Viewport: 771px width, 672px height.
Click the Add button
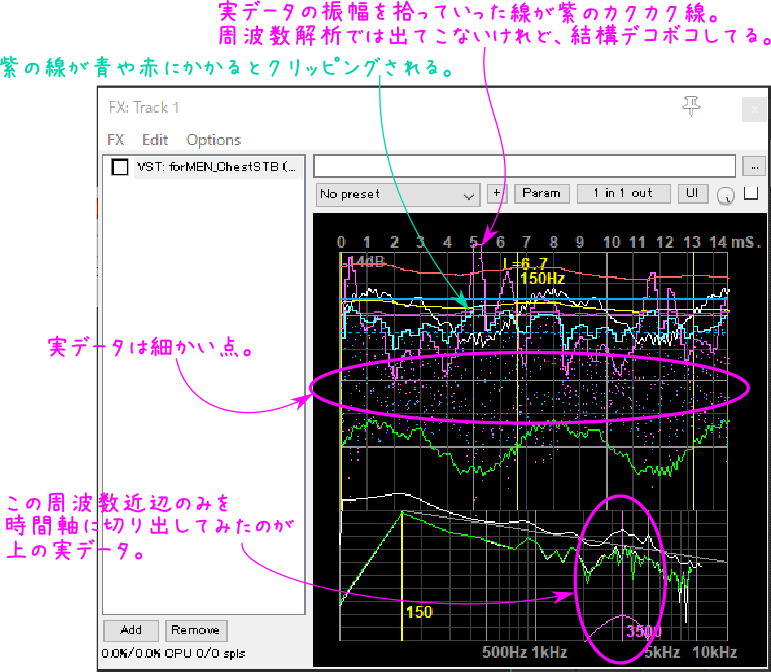coord(131,631)
